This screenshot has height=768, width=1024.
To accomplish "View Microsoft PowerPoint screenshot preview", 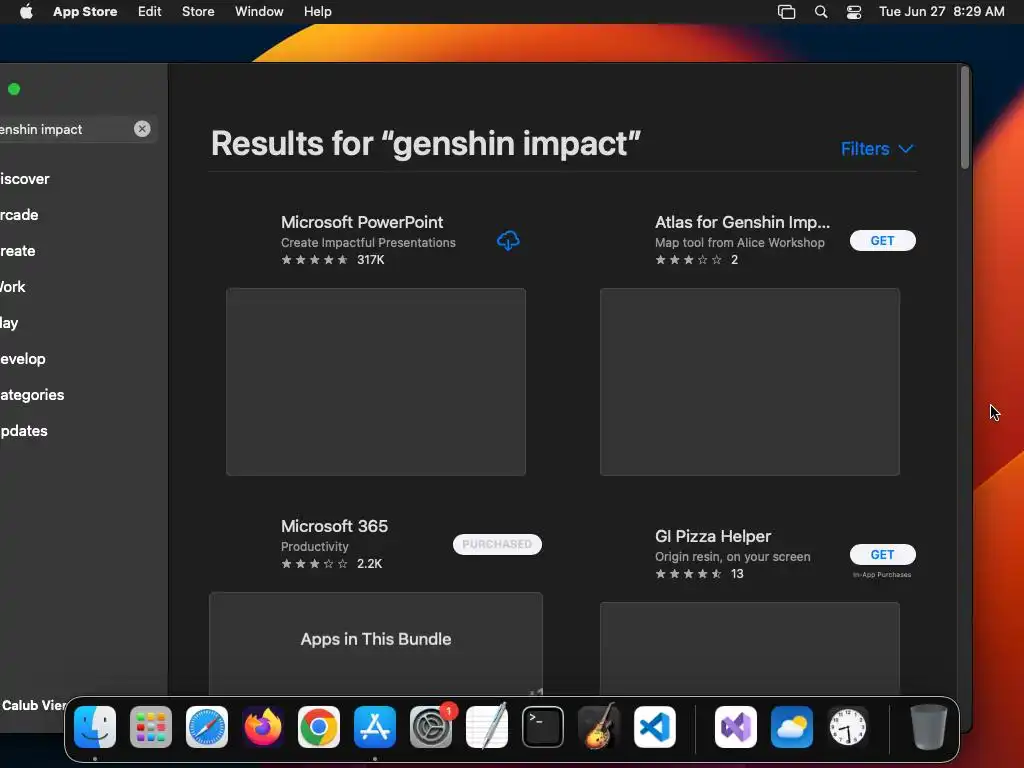I will pos(376,382).
